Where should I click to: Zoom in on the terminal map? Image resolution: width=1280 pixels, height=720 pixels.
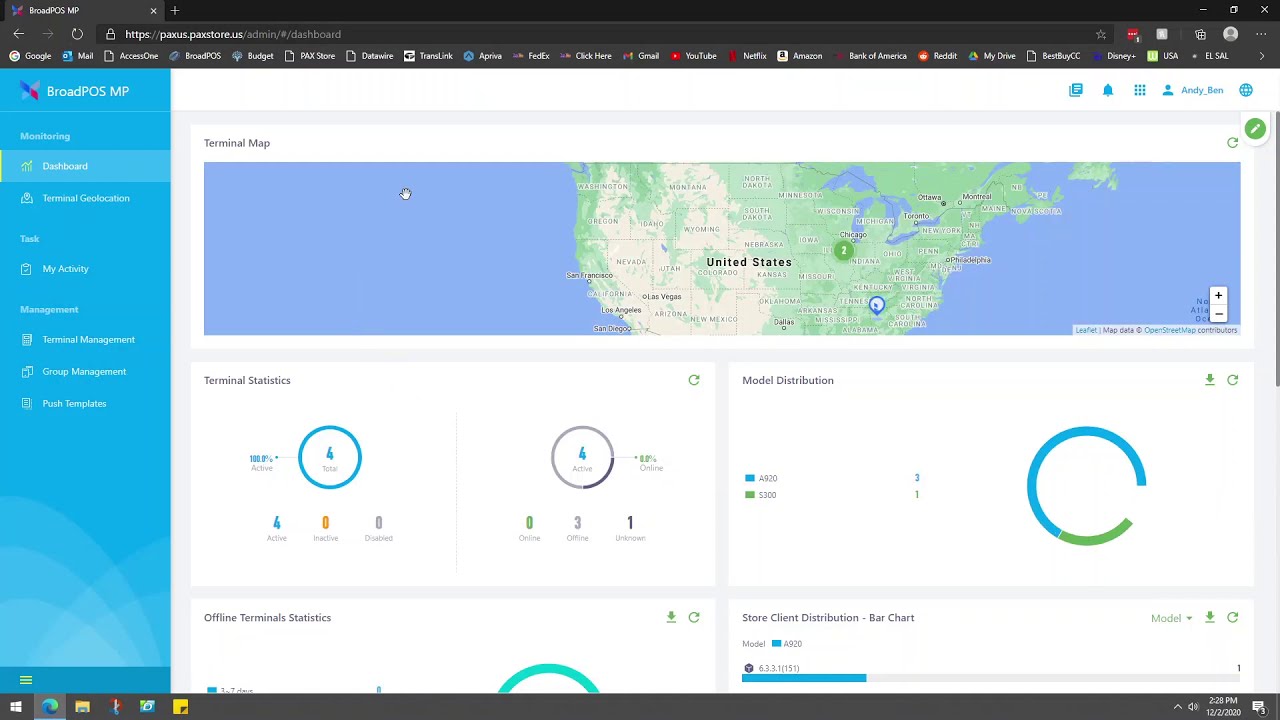tap(1218, 296)
